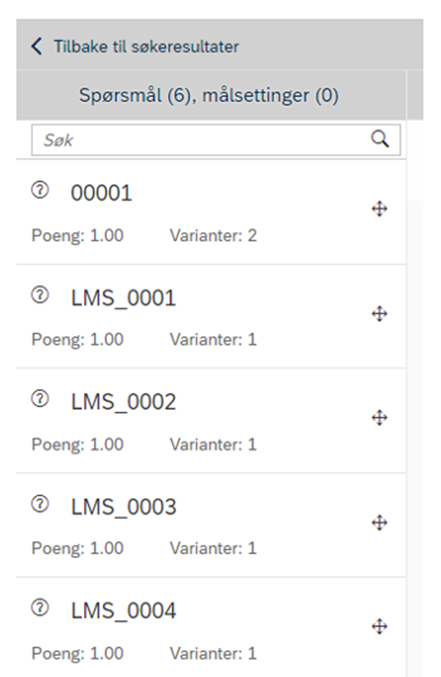The image size is (441, 677).
Task: Open the LMS_0003 list item
Action: (211, 525)
